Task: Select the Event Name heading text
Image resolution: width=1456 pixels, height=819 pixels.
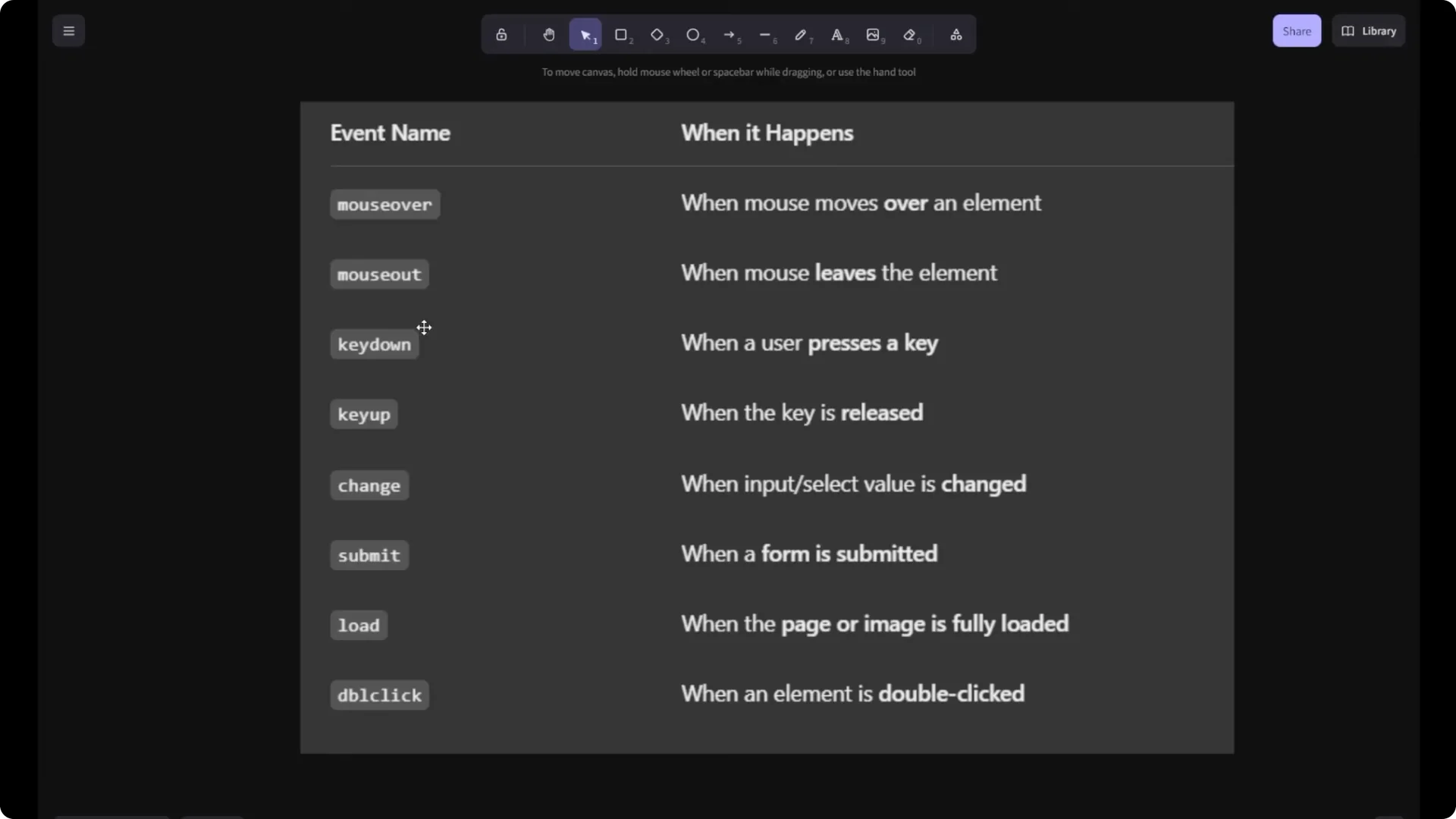Action: pos(390,133)
